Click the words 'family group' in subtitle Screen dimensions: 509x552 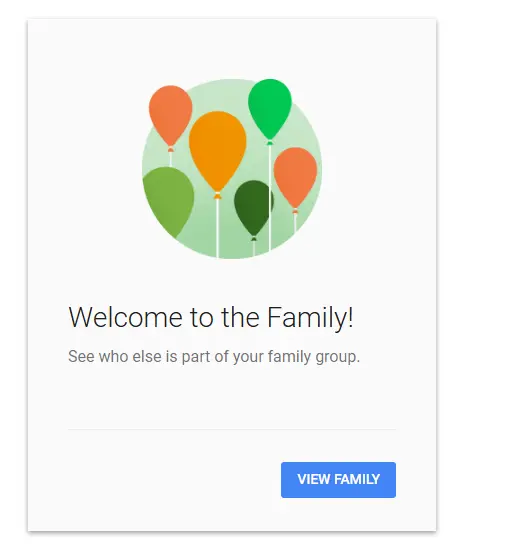click(x=313, y=356)
